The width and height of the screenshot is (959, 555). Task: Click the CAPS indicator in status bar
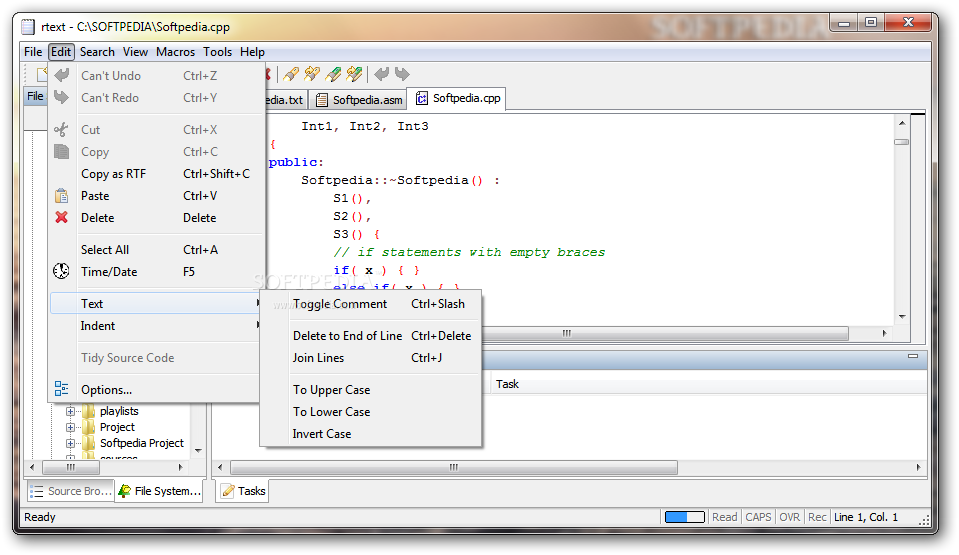click(x=758, y=517)
